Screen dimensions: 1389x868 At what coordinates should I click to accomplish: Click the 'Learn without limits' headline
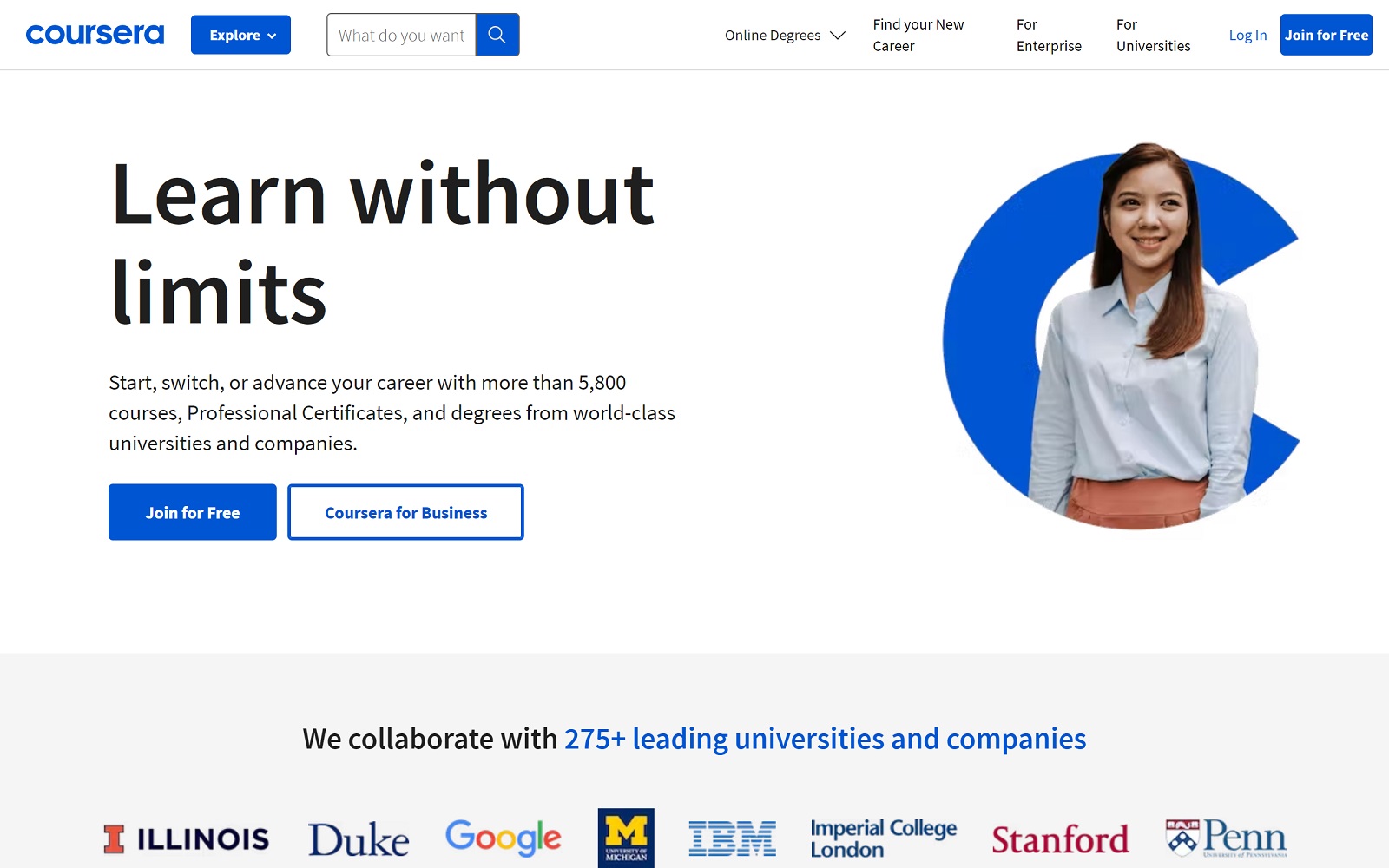click(382, 243)
